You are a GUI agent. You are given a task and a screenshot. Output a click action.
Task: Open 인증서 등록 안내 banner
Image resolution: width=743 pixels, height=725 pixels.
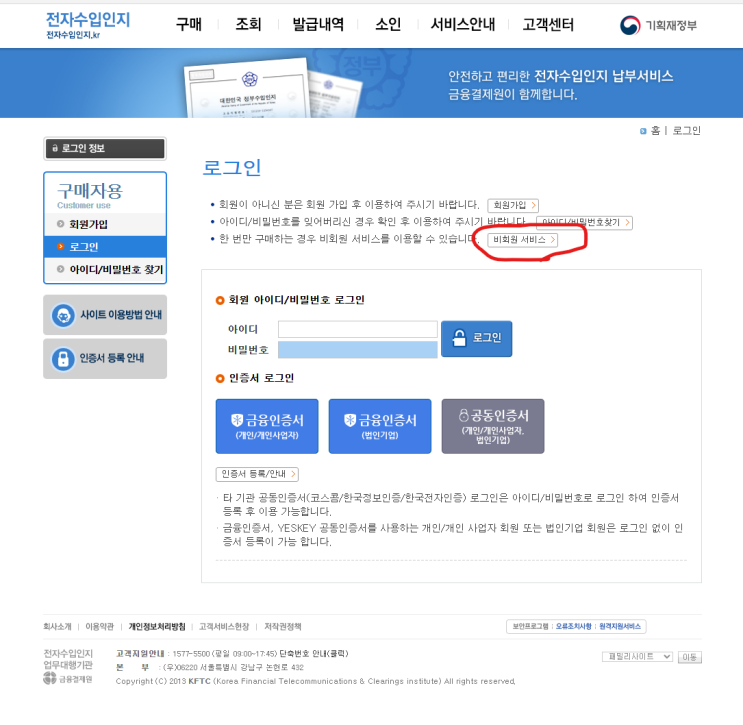(105, 358)
